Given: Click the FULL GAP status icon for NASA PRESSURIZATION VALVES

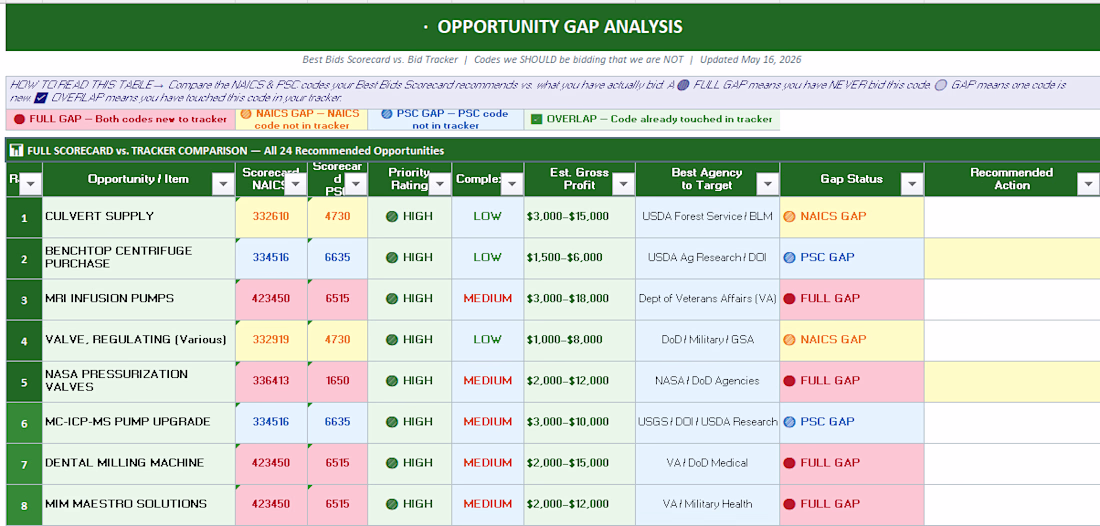Looking at the screenshot, I should pyautogui.click(x=789, y=381).
